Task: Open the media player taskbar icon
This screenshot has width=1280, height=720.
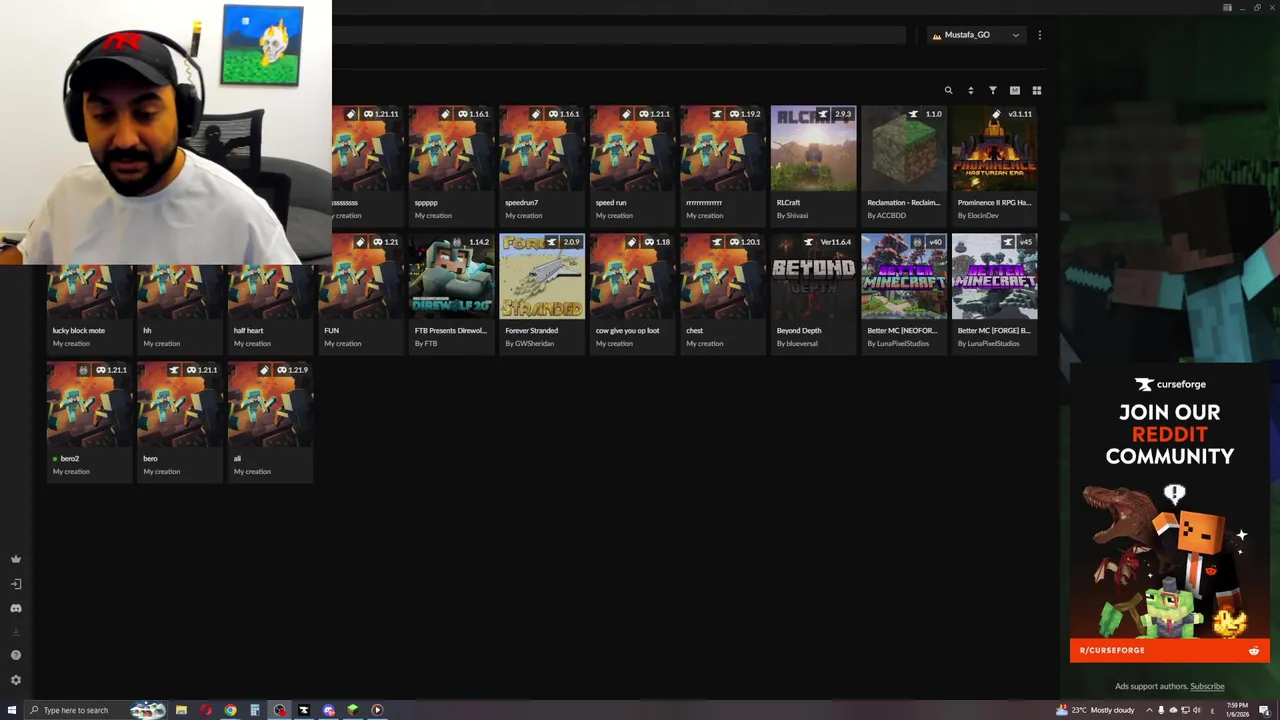Action: pos(377,710)
